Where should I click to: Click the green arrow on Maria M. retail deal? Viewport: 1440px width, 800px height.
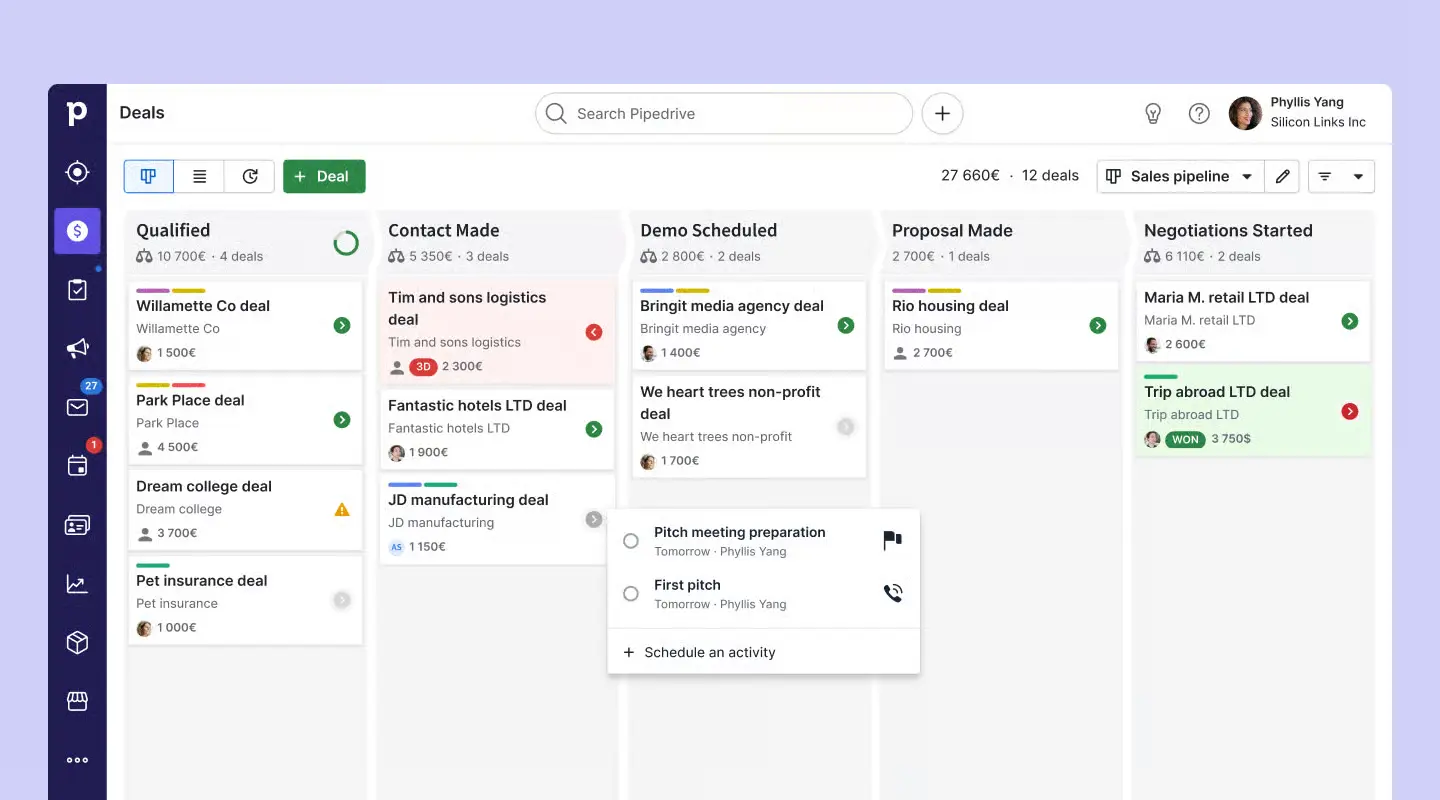[1350, 321]
